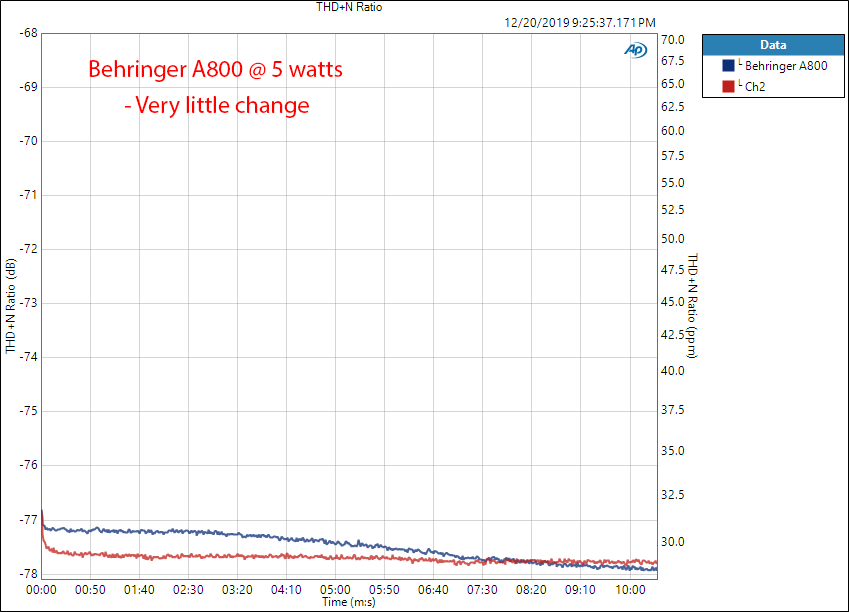
Task: Click the 00:00 tick label on the time axis
Action: (x=41, y=590)
